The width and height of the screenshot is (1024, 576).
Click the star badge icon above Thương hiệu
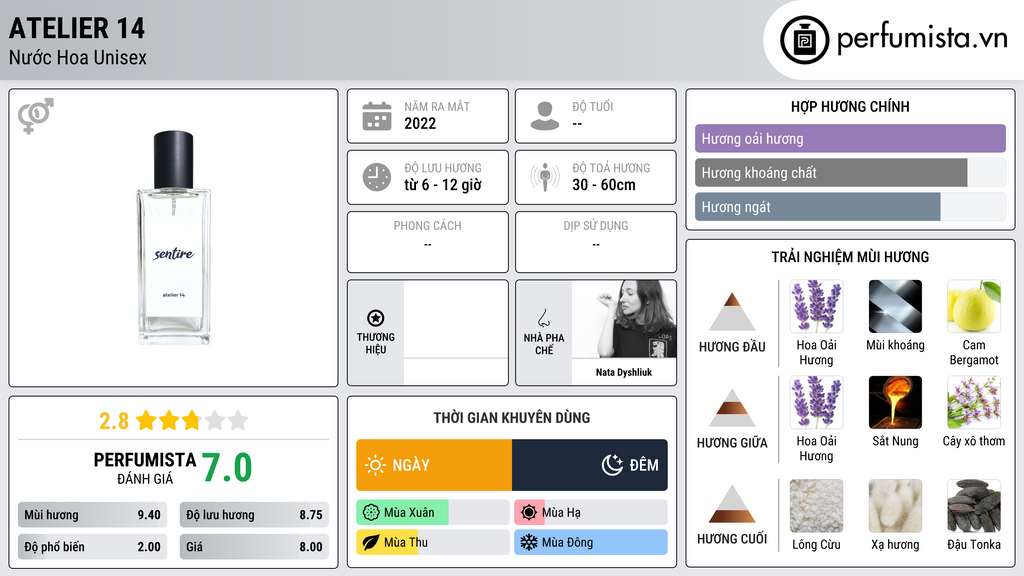[x=376, y=318]
